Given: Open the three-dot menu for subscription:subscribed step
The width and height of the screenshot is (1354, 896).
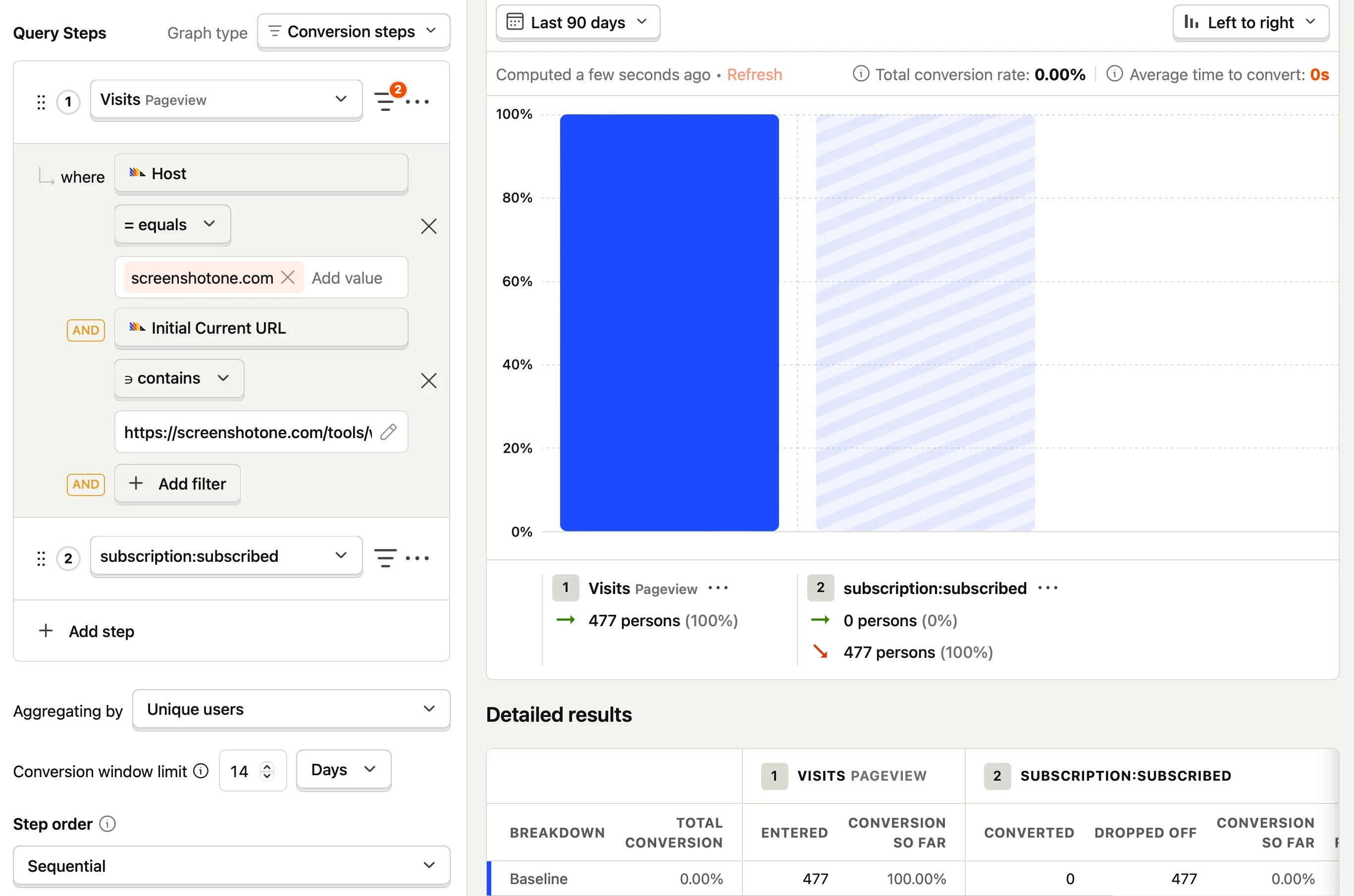Looking at the screenshot, I should tap(418, 558).
